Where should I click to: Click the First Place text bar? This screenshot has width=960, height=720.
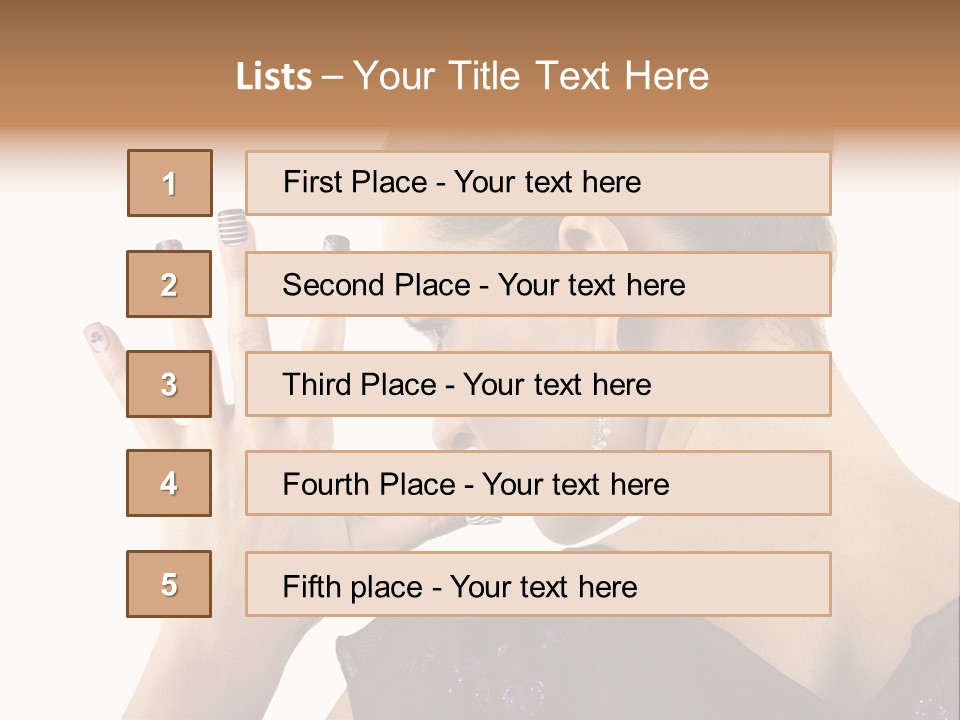[538, 183]
